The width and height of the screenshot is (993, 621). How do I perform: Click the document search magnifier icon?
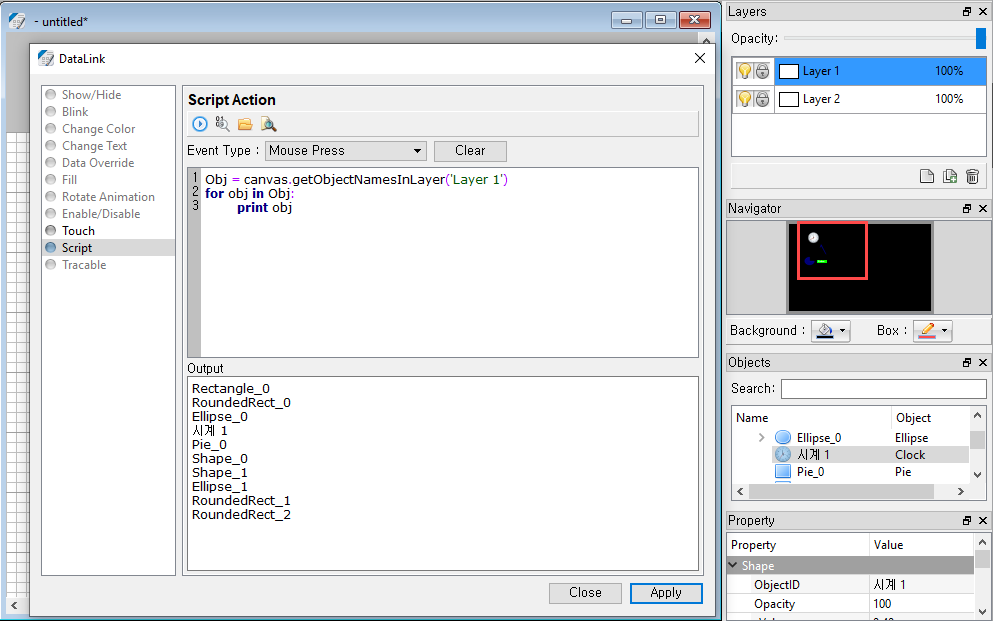pos(269,124)
